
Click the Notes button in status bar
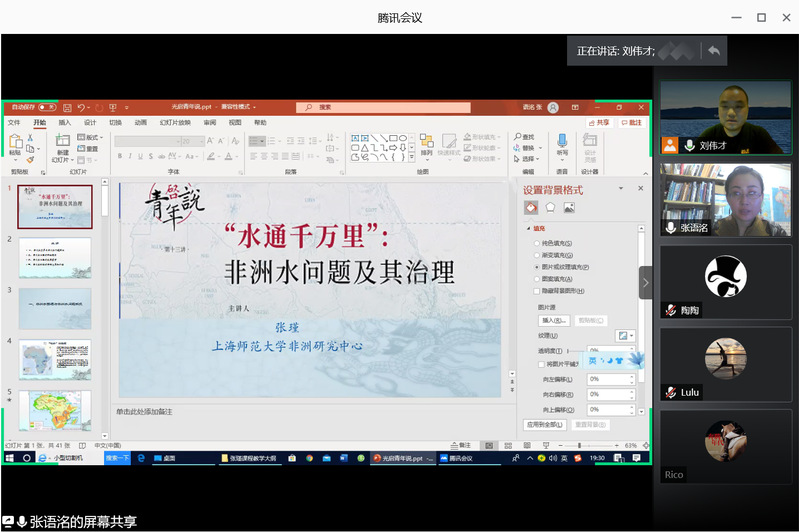point(461,445)
